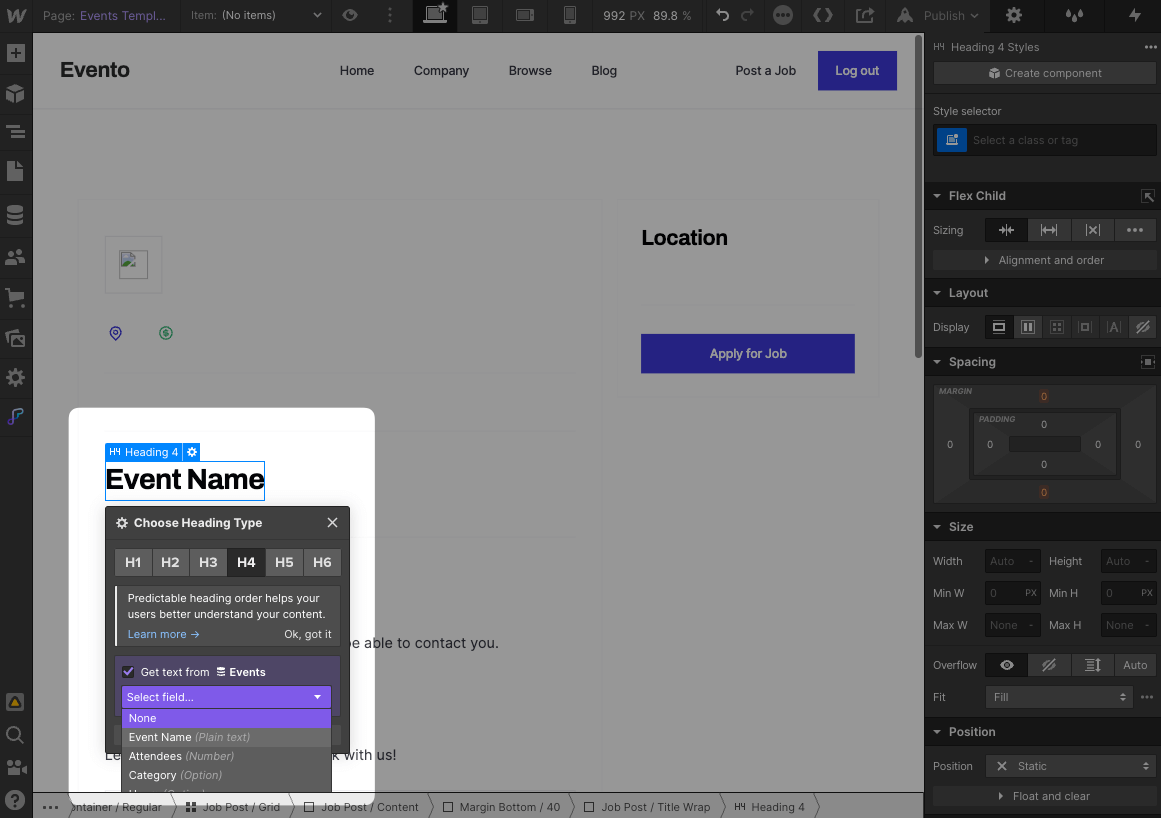
Task: Open the Style panel tab gear
Action: coord(1014,15)
